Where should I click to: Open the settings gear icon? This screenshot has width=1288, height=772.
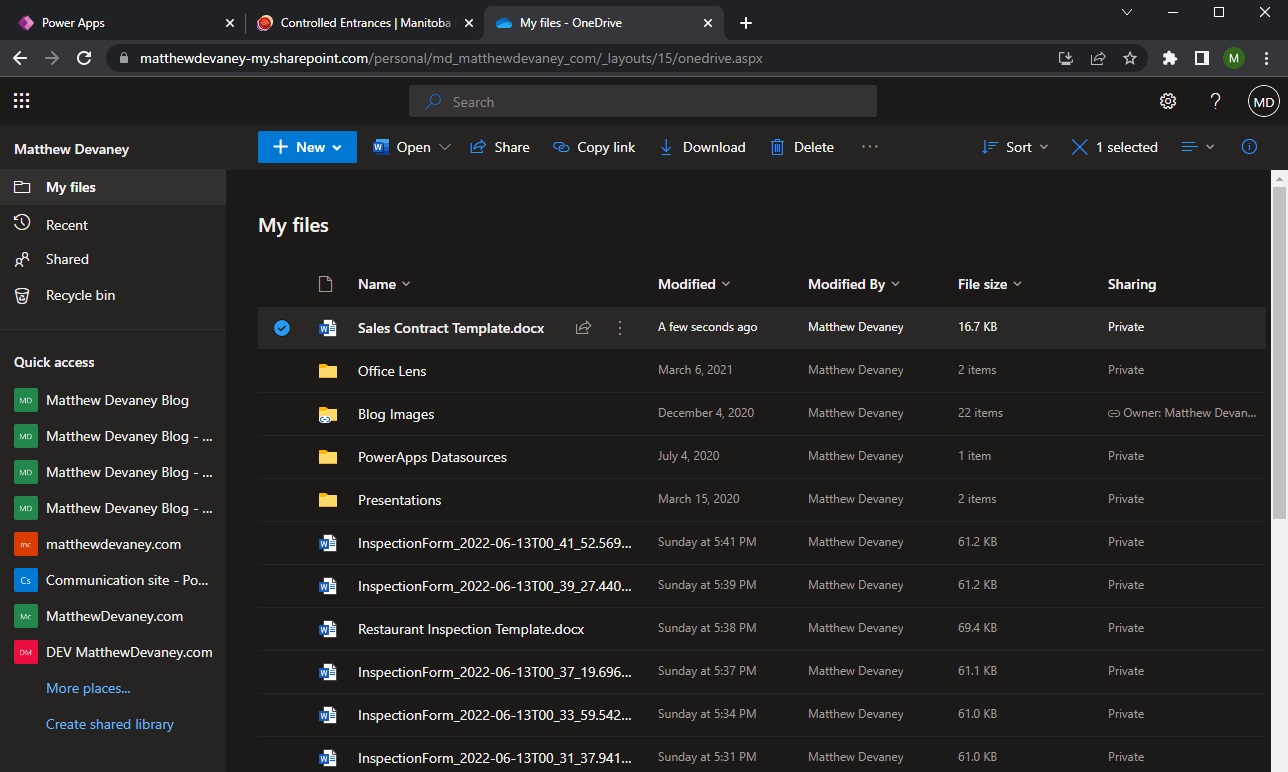coord(1167,101)
